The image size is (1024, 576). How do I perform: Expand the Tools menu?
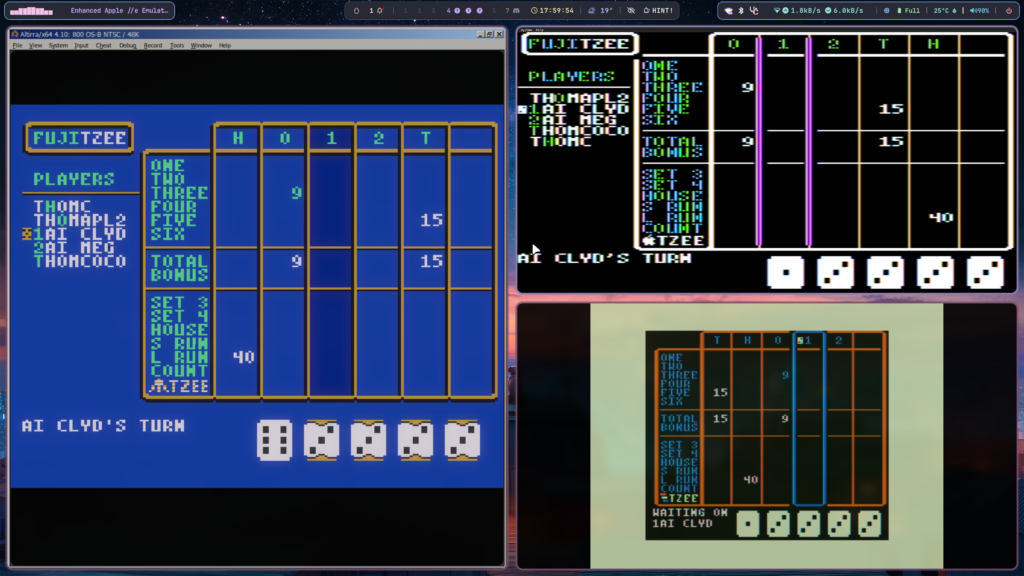point(177,46)
